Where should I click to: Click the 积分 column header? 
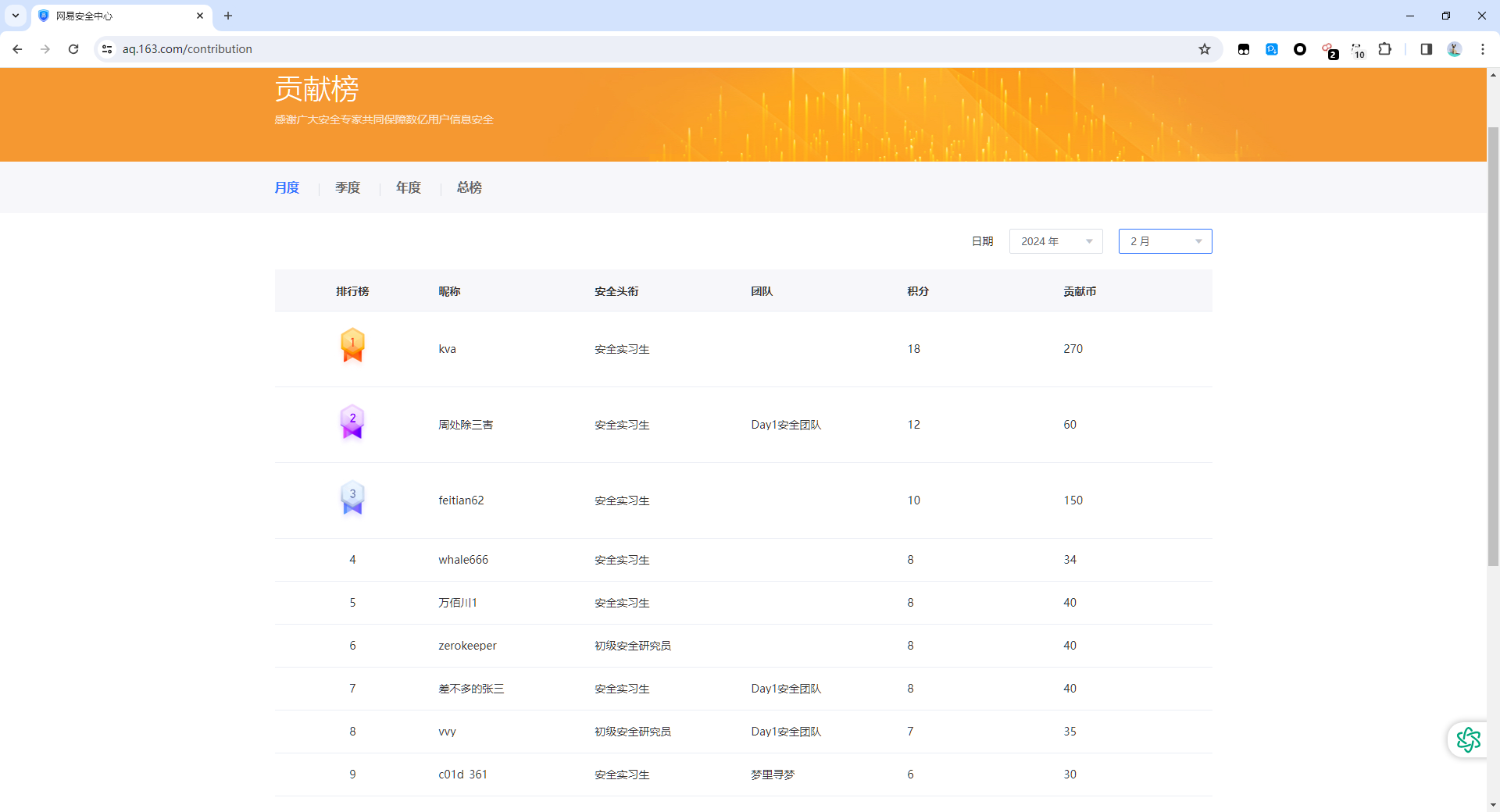click(x=918, y=291)
